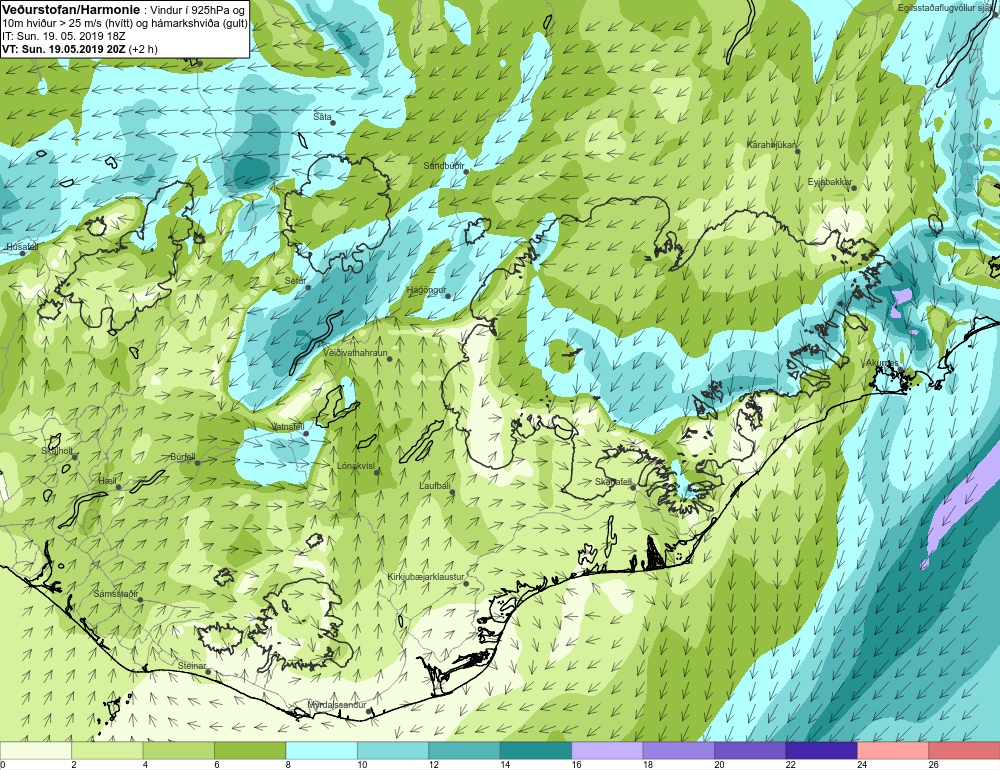
Task: Pick the 8–10 m/s light cyan legend swatch
Action: coord(321,750)
